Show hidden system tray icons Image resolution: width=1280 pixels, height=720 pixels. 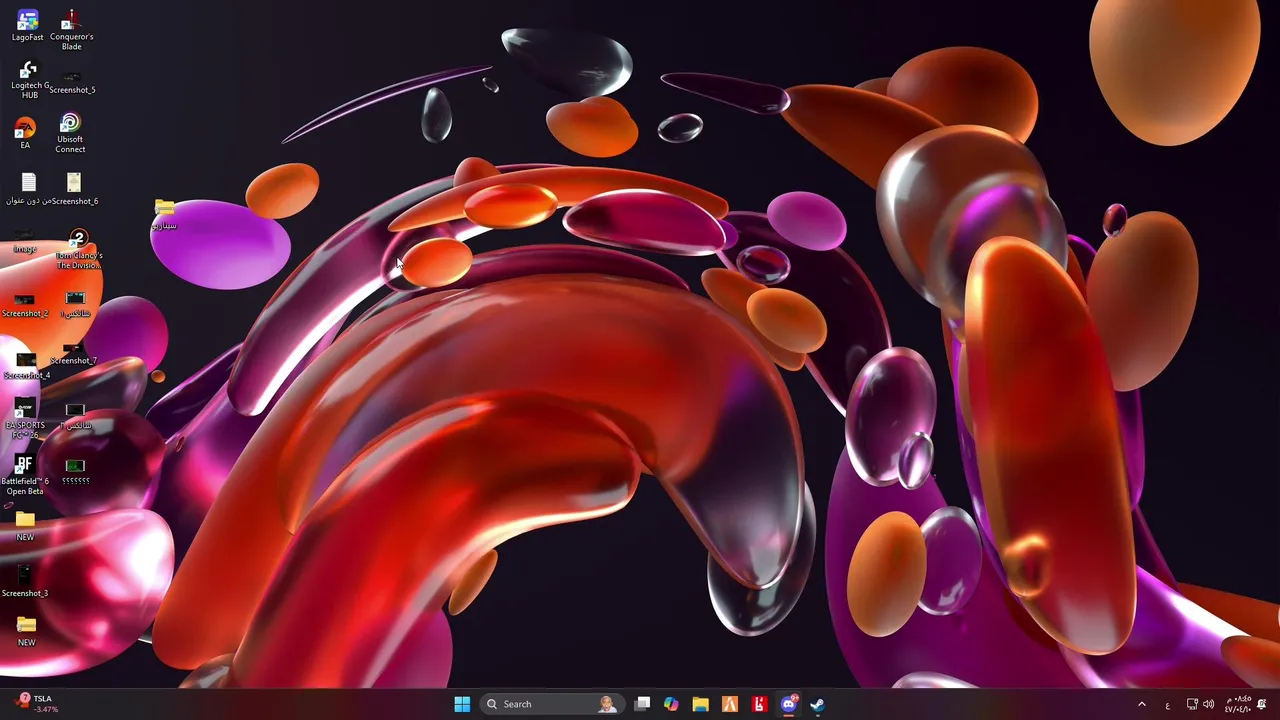[1142, 704]
